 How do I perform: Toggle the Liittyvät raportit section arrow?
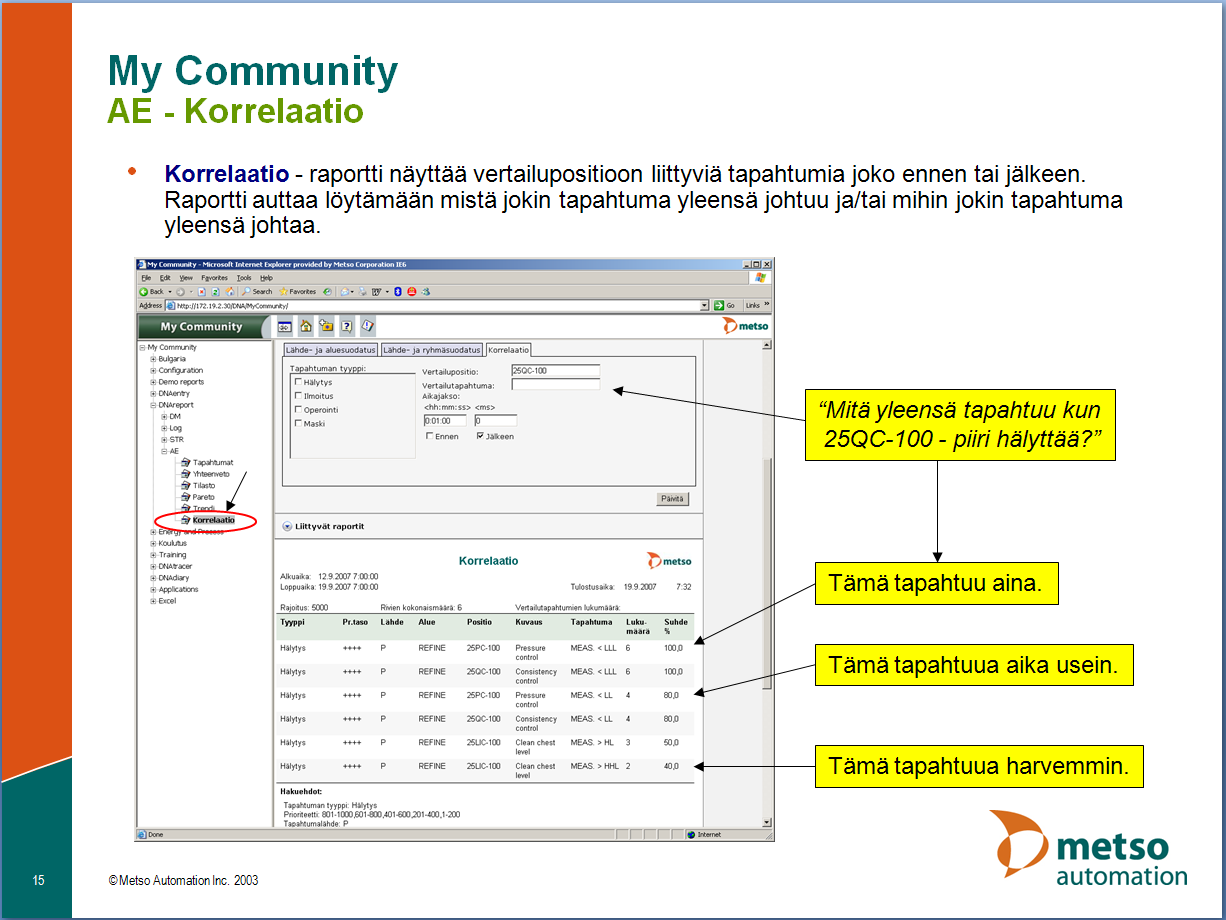click(287, 526)
